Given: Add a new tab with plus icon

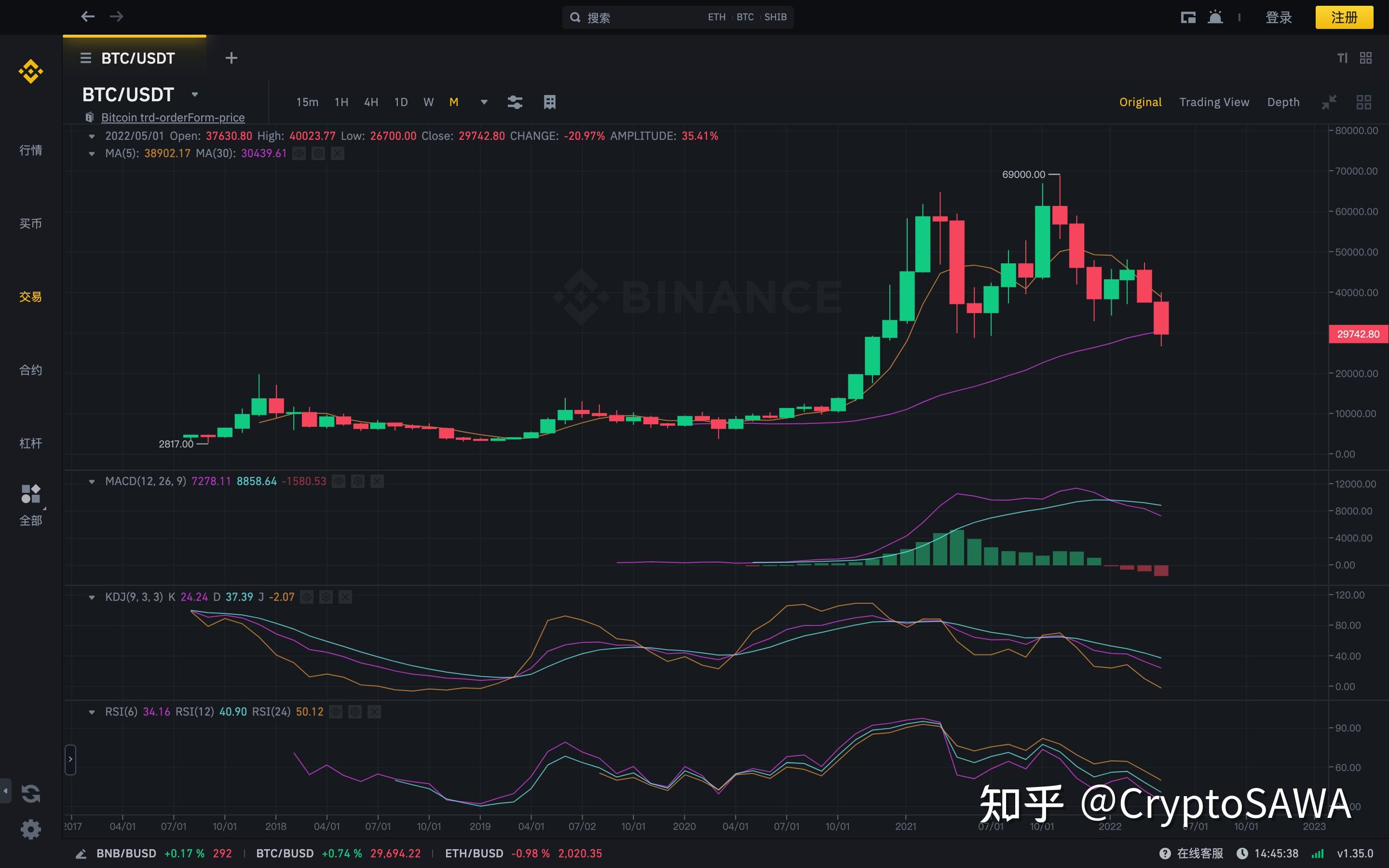Looking at the screenshot, I should 231,58.
